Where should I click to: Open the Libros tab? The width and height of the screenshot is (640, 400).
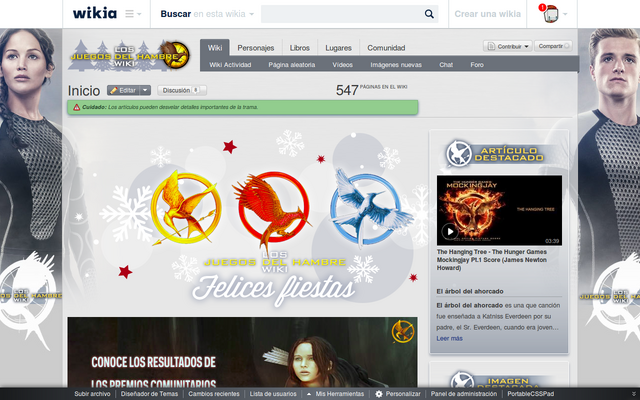[x=300, y=48]
